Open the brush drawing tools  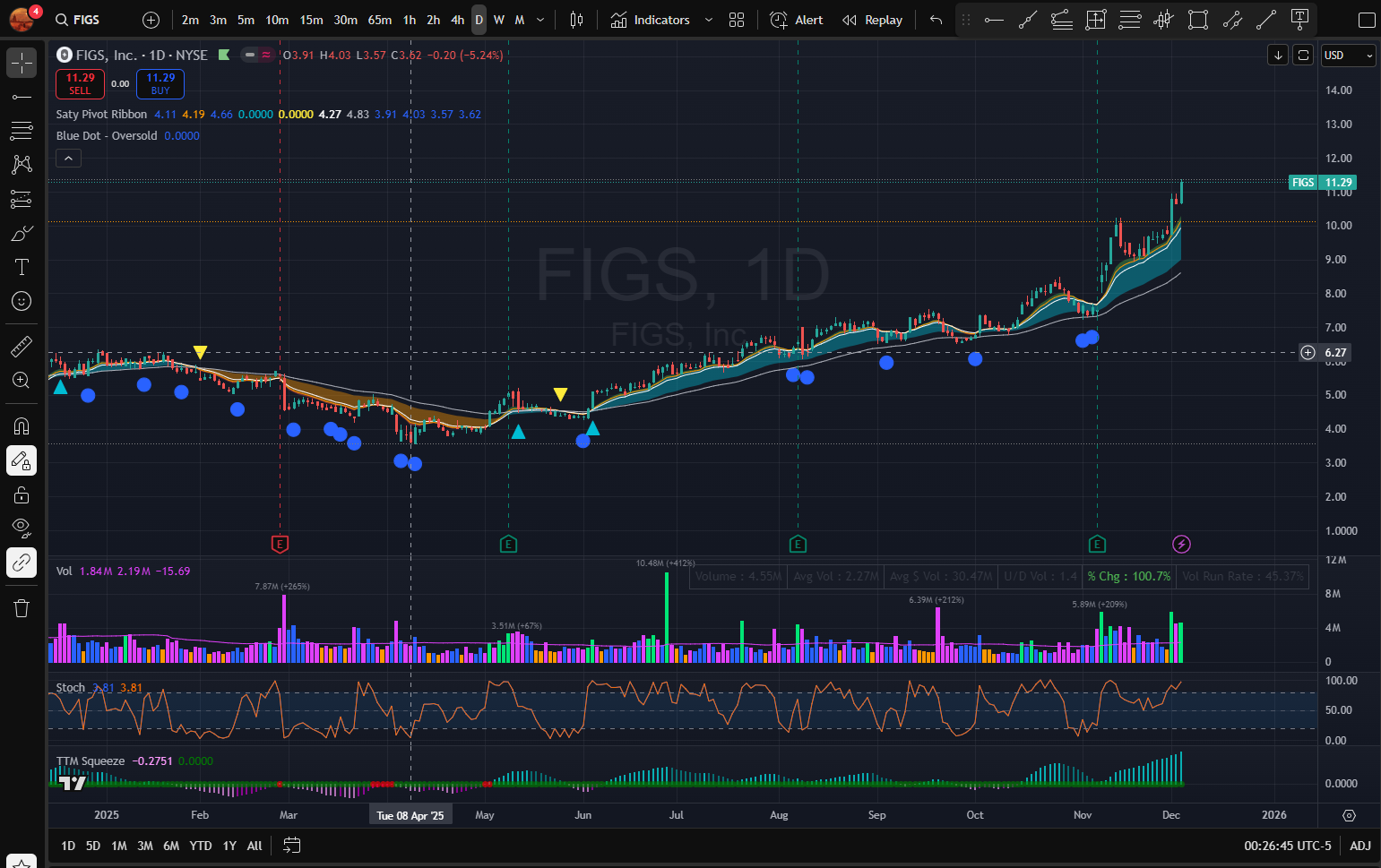[22, 233]
